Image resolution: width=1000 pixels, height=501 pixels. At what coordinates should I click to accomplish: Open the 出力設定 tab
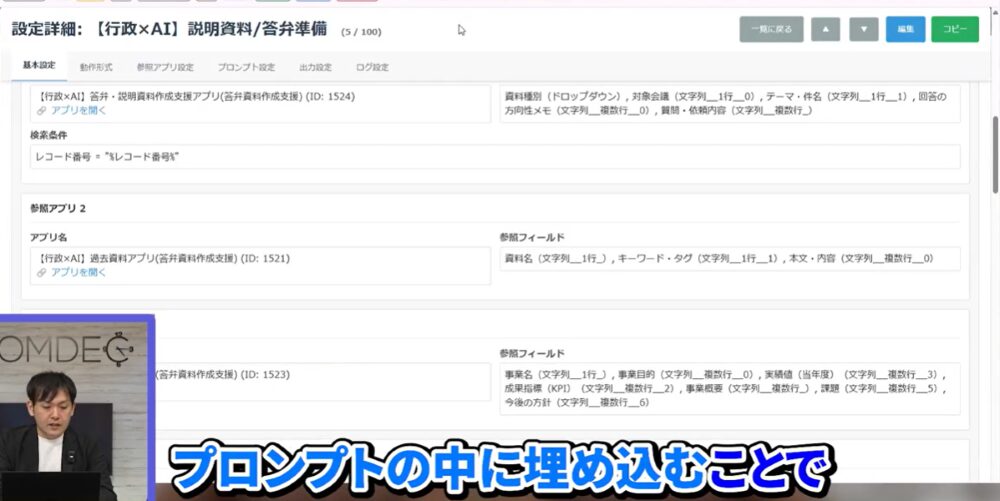315,67
